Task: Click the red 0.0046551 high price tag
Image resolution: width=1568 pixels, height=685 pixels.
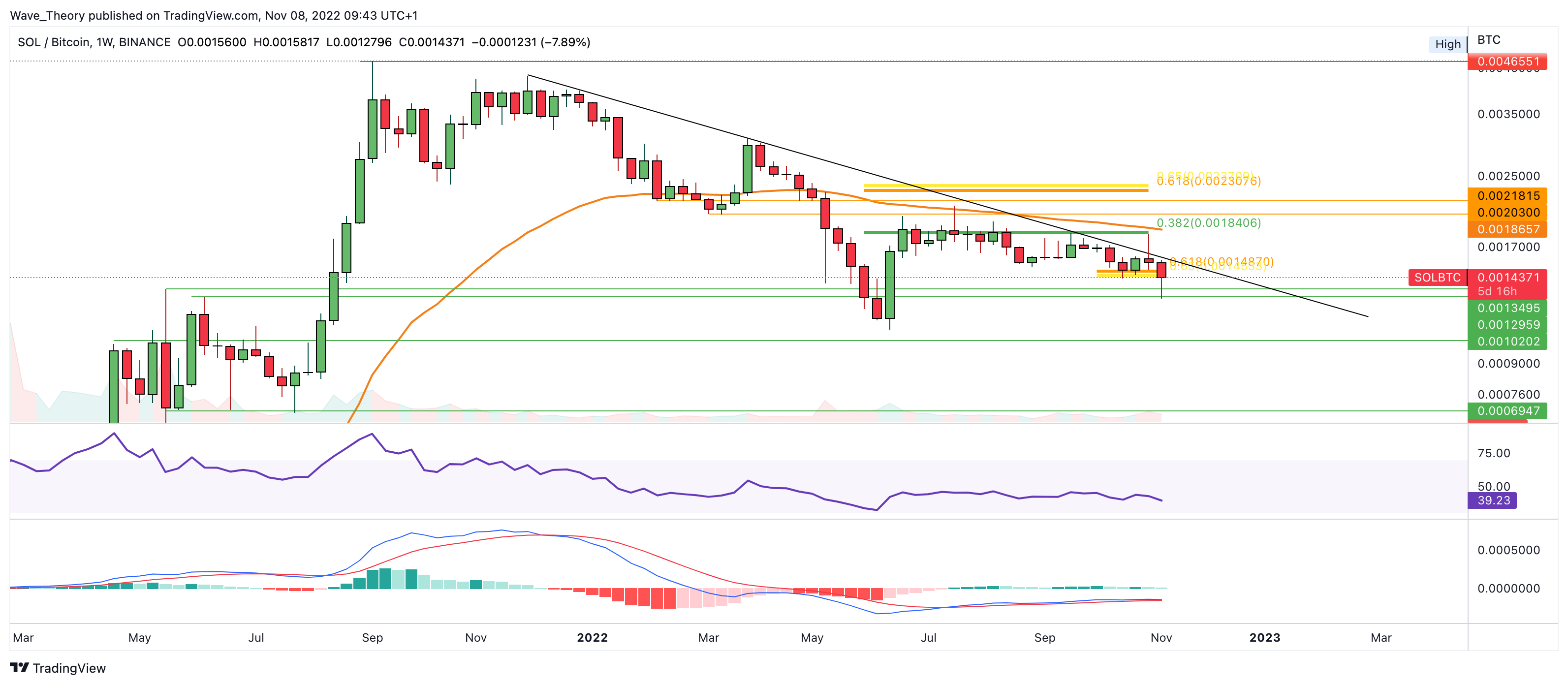Action: pyautogui.click(x=1507, y=62)
